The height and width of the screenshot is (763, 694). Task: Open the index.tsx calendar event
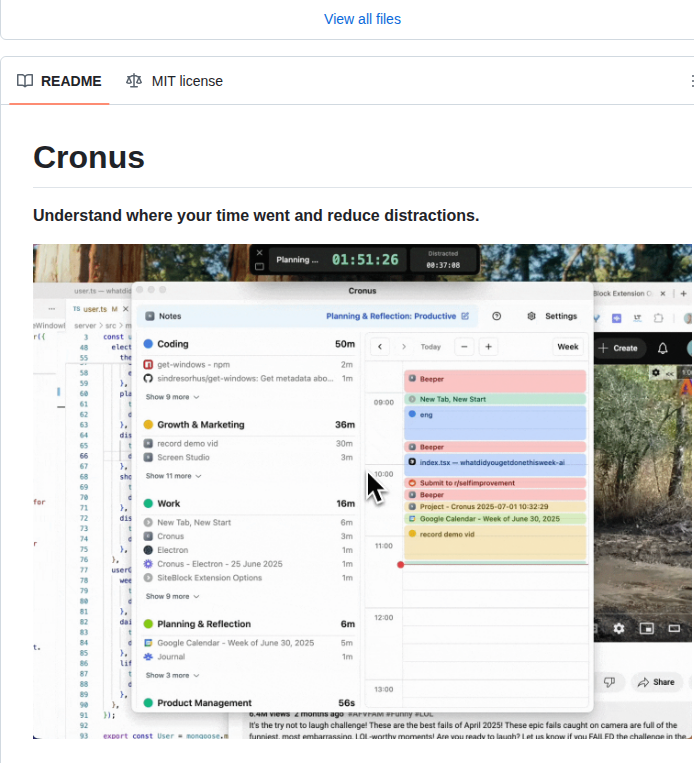point(495,465)
